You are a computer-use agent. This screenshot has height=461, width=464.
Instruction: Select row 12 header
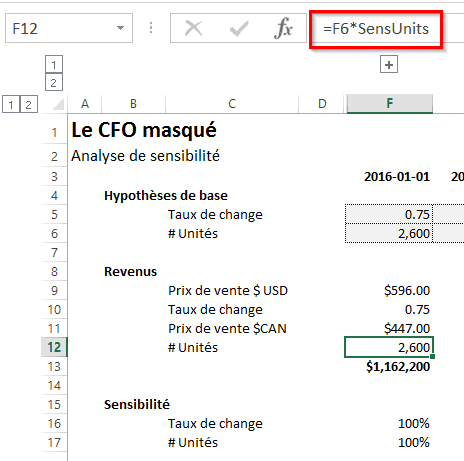click(54, 347)
